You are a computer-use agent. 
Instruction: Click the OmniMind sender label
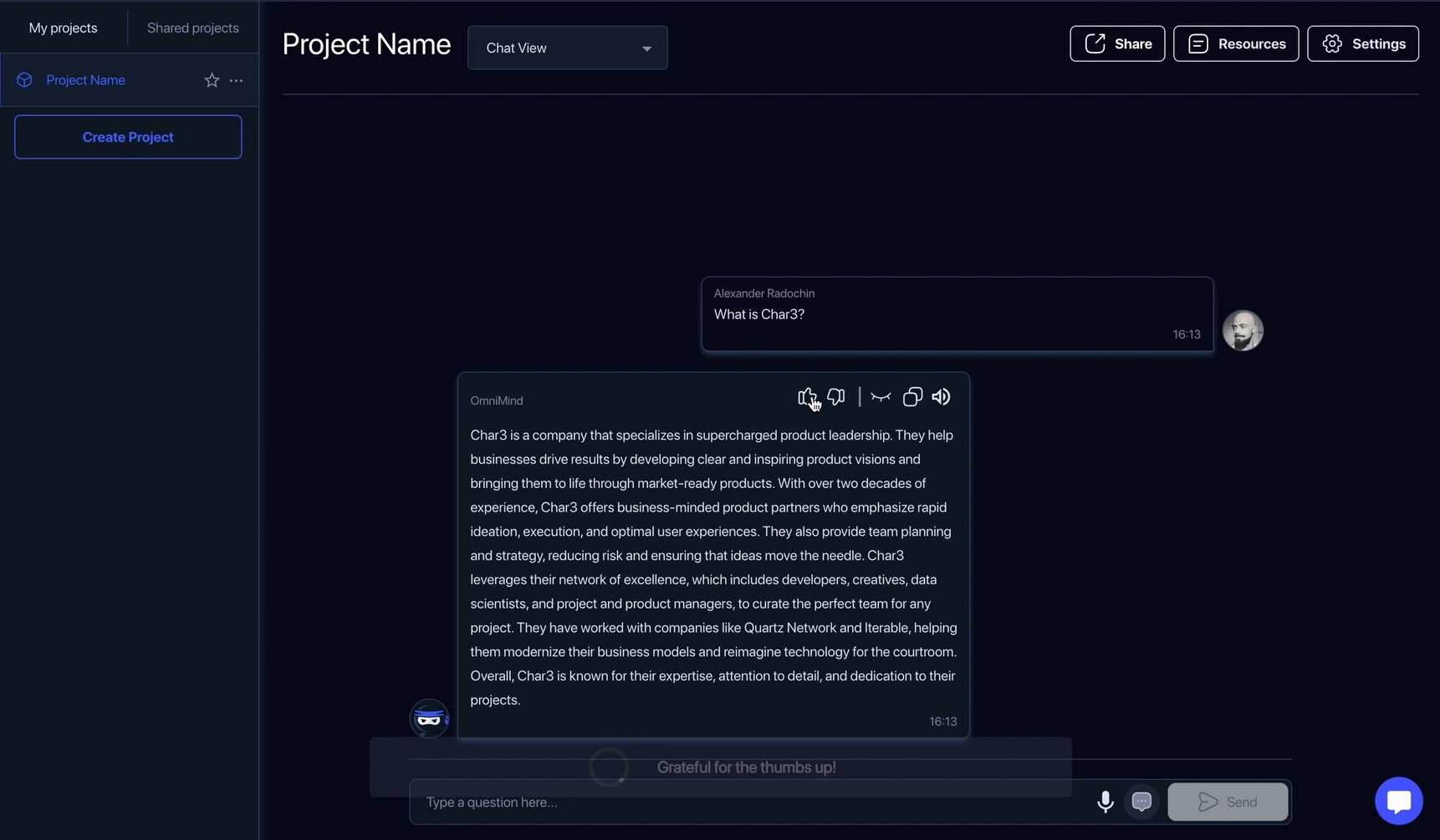pos(497,400)
